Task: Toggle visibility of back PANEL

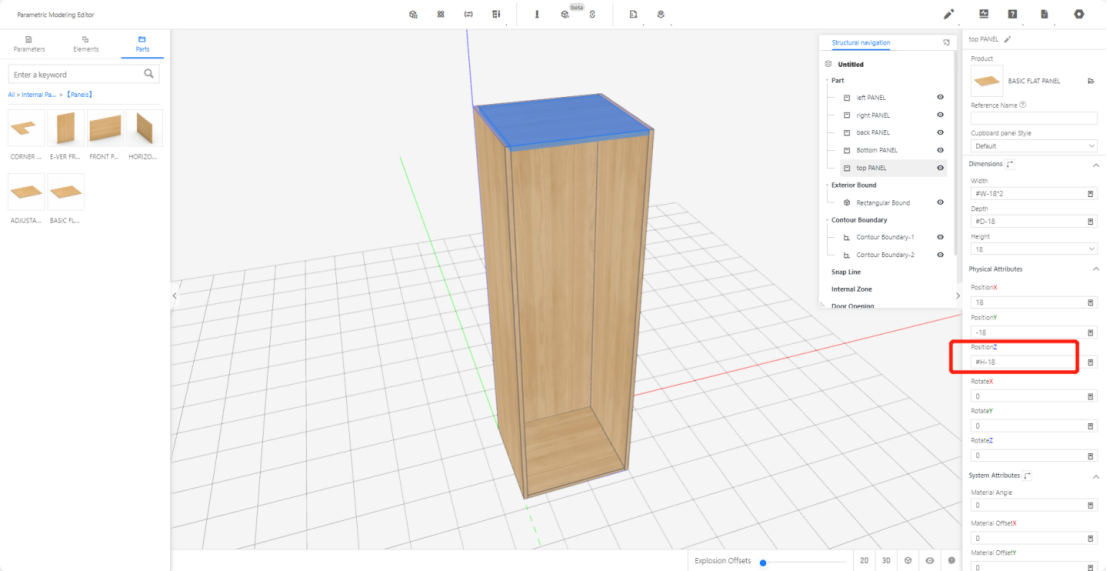Action: 940,132
